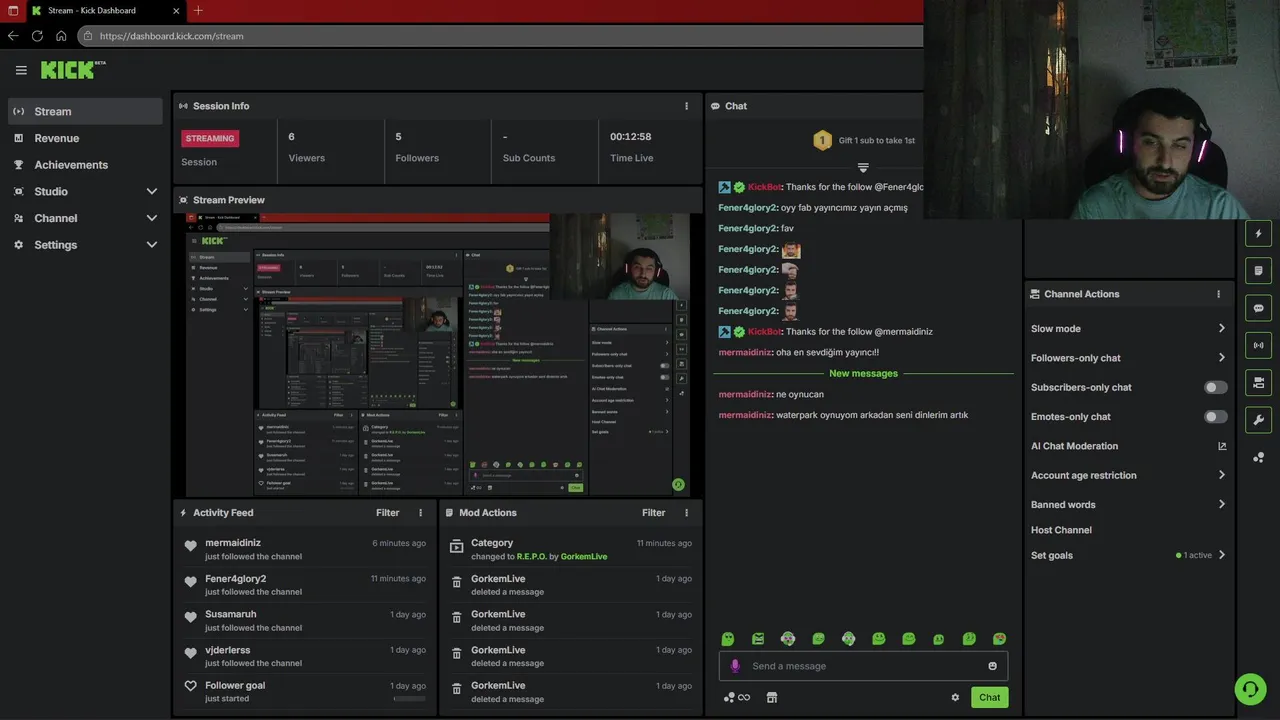Toggle Subscribers-only chat switch
The image size is (1280, 720).
(x=1215, y=387)
